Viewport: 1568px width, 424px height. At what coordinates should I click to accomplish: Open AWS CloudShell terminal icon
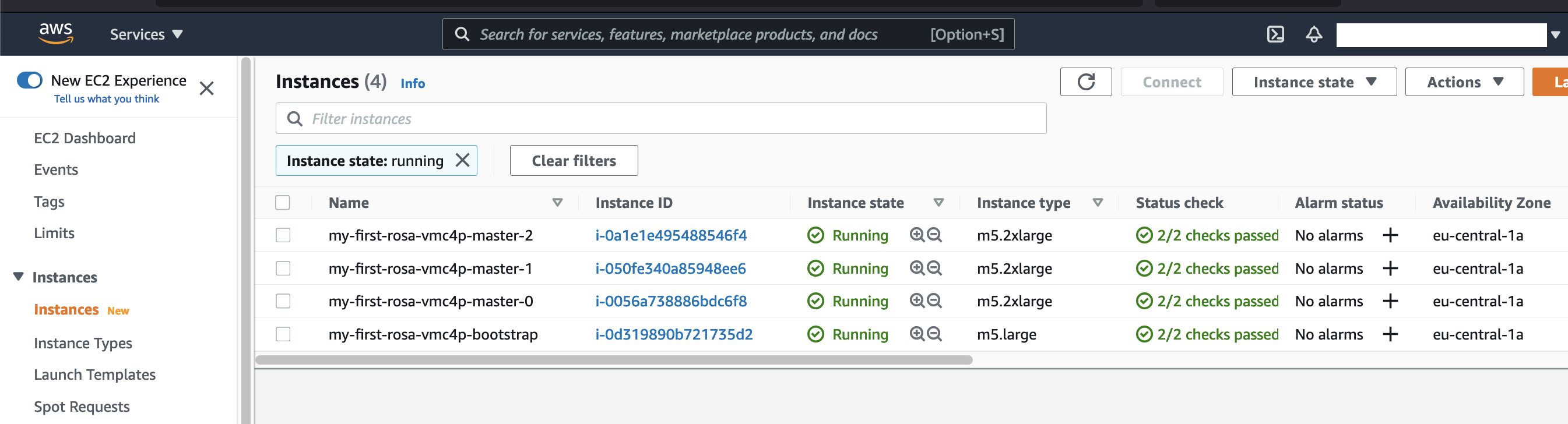click(x=1275, y=34)
